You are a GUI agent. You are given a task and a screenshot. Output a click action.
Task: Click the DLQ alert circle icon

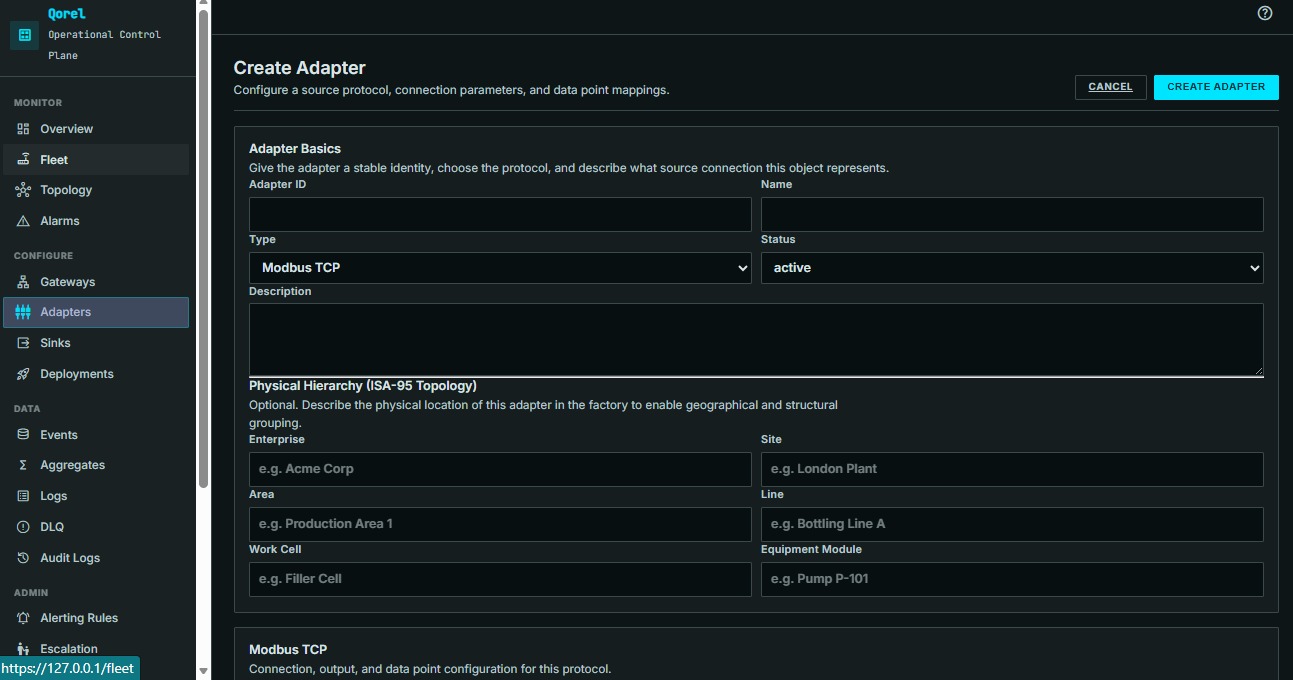[x=23, y=527]
